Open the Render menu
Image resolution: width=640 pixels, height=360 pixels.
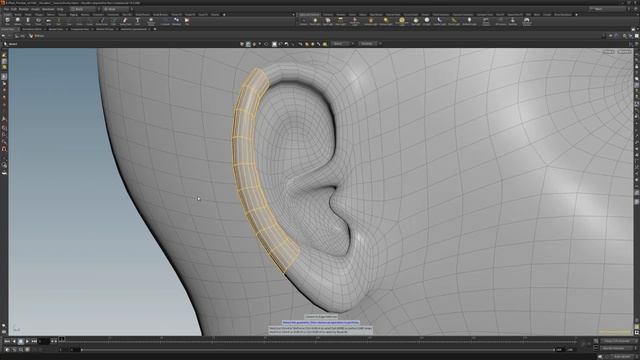24,9
